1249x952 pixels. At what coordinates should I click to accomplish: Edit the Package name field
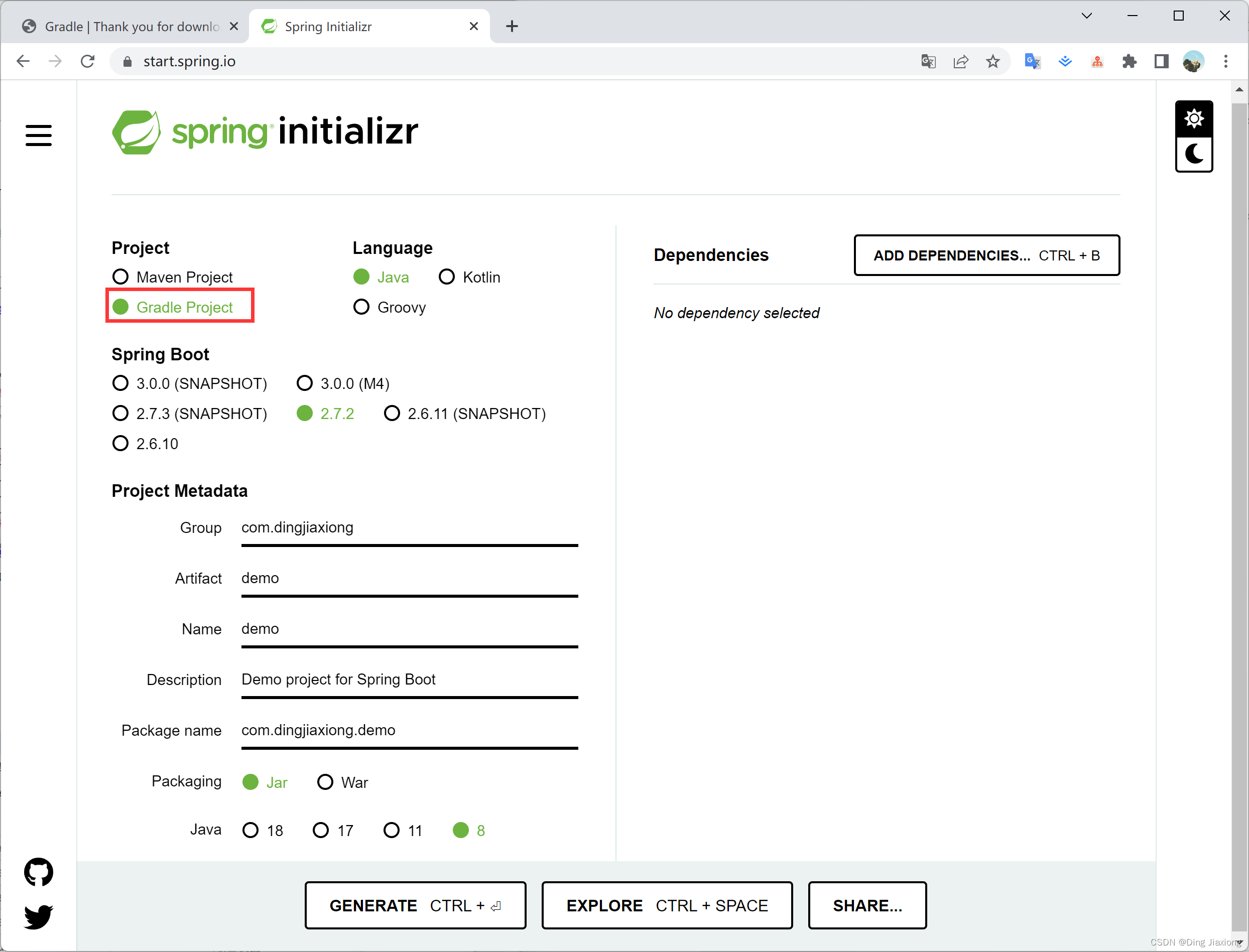tap(409, 732)
